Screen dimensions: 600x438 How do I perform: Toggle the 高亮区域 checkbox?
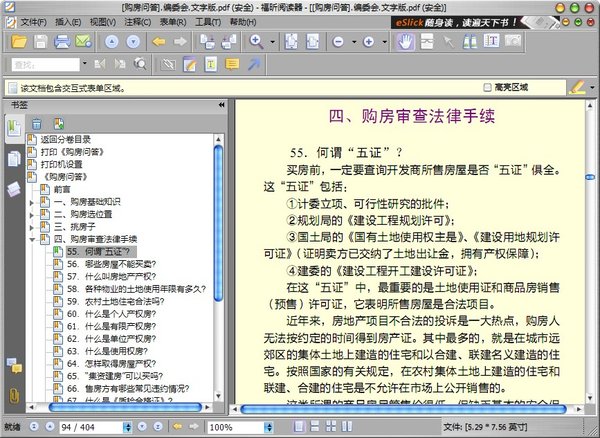[x=487, y=88]
